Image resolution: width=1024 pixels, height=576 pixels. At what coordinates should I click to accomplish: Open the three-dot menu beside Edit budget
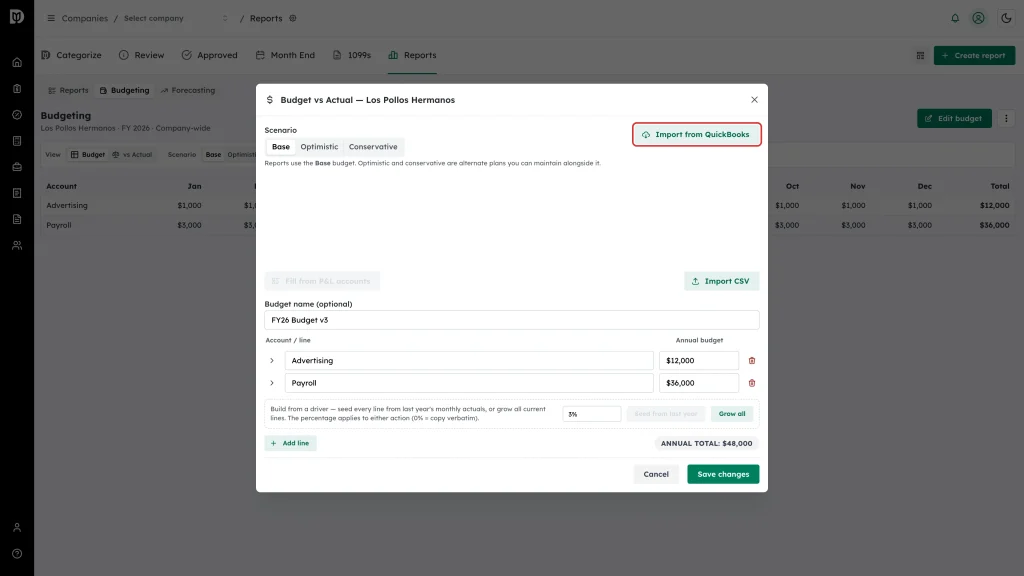[x=1006, y=118]
